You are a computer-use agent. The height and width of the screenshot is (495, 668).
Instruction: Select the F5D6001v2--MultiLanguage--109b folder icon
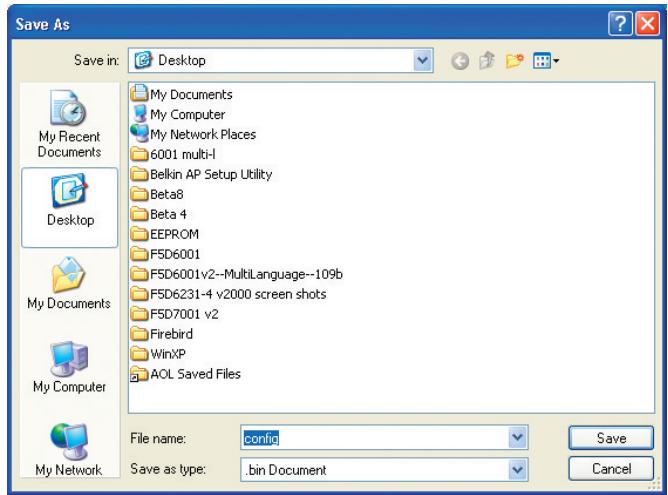click(139, 274)
